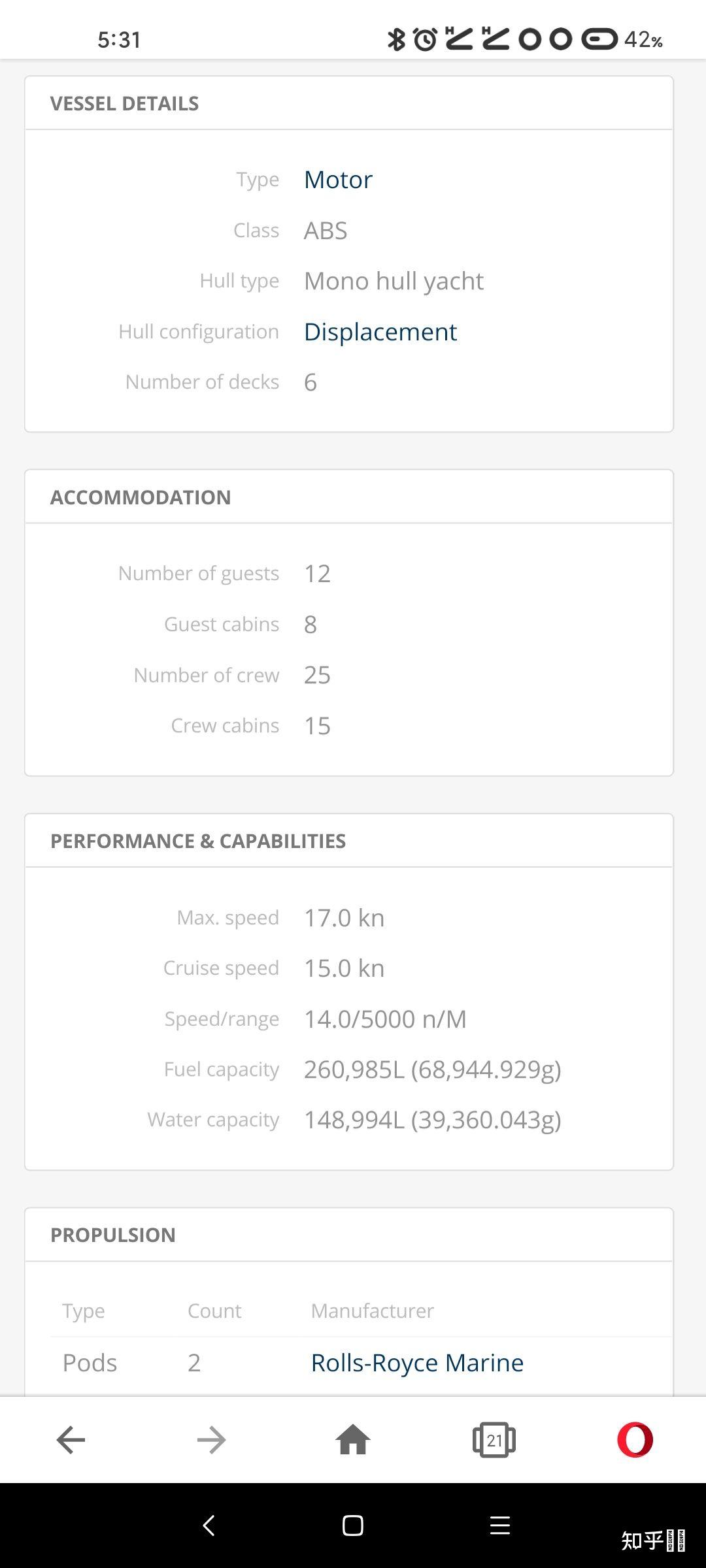Click the Propulsion section header

[x=112, y=1235]
